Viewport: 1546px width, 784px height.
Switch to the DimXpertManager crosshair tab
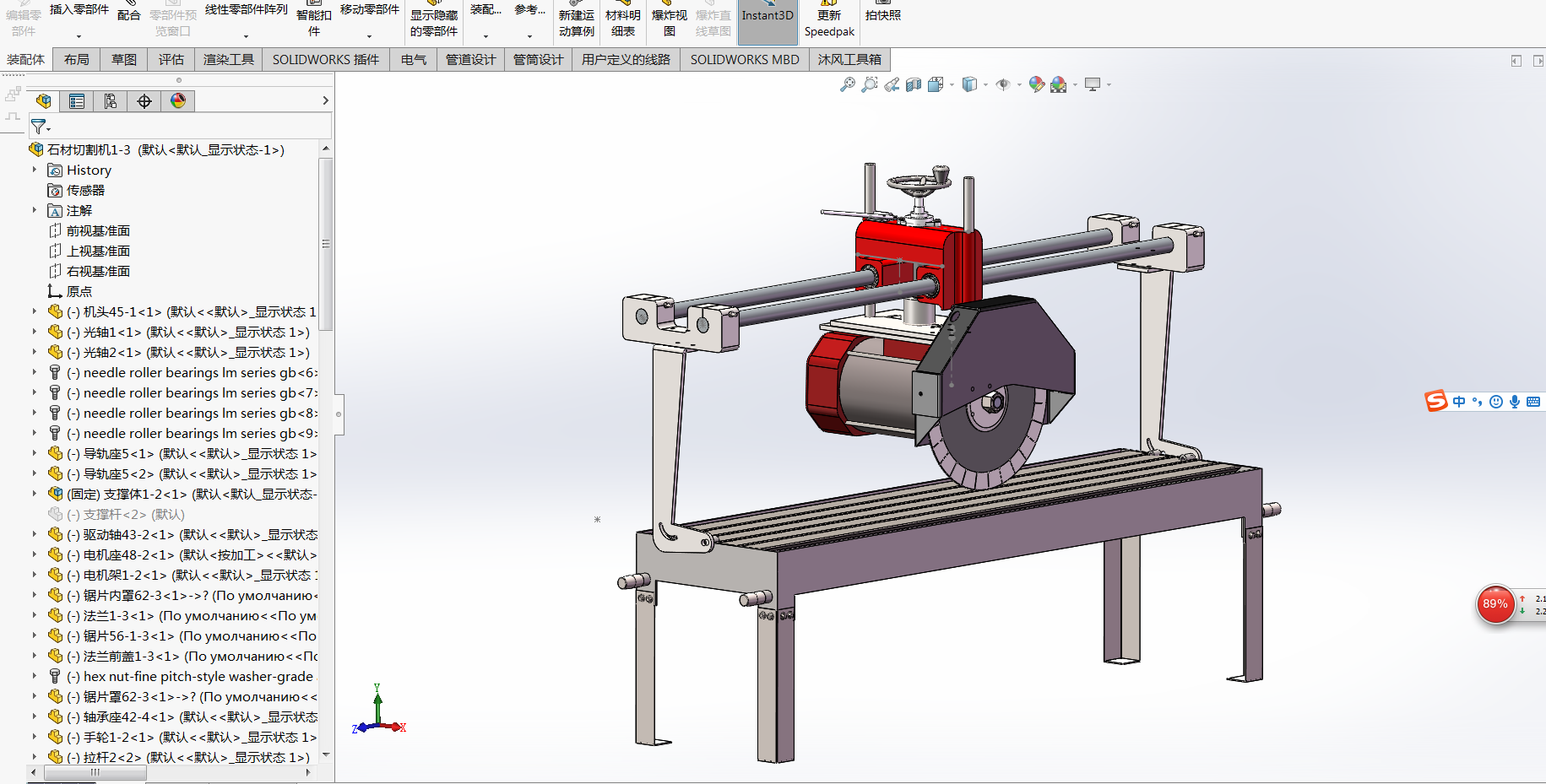point(144,101)
